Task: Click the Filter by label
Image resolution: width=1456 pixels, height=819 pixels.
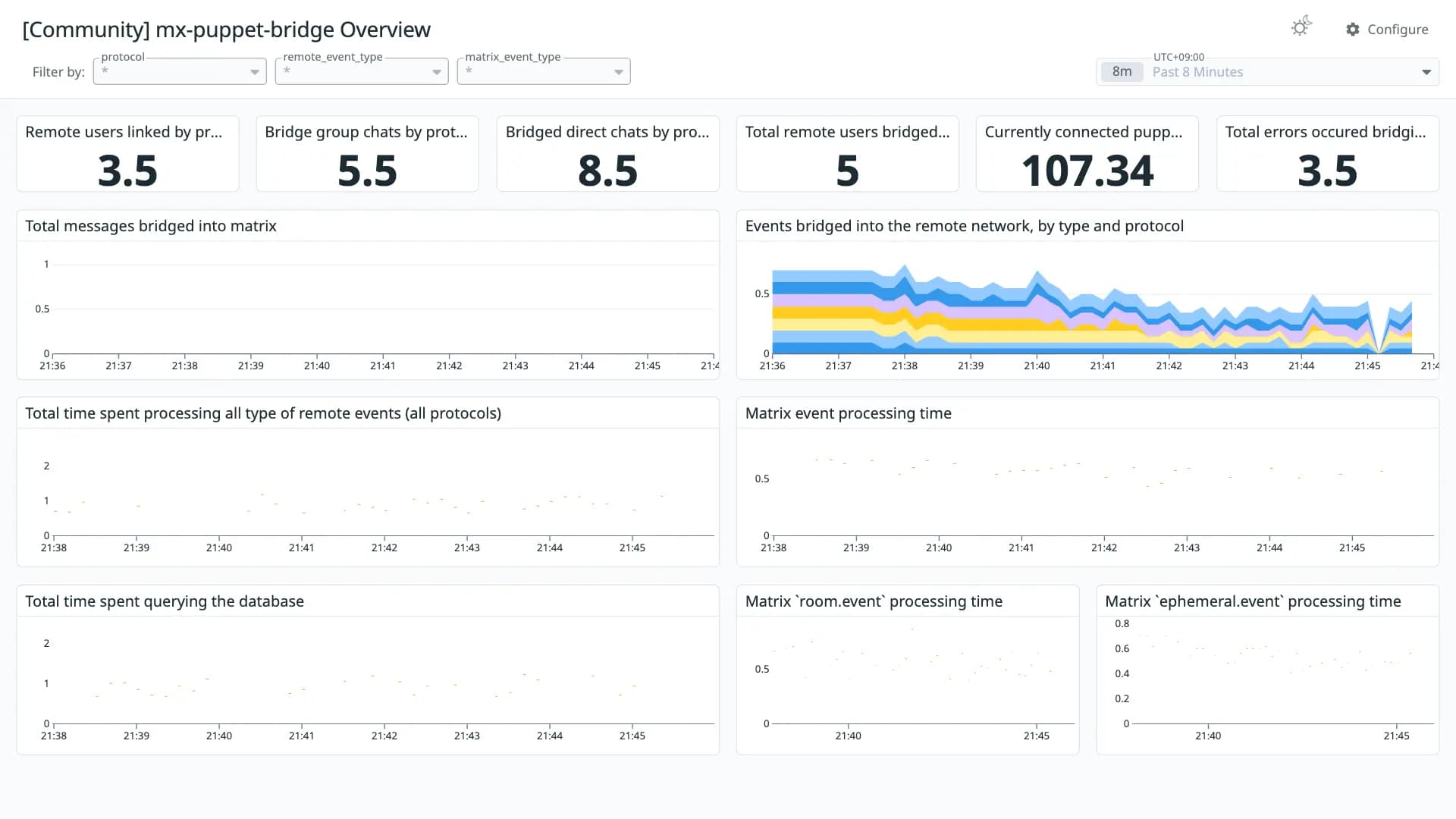Action: tap(58, 72)
